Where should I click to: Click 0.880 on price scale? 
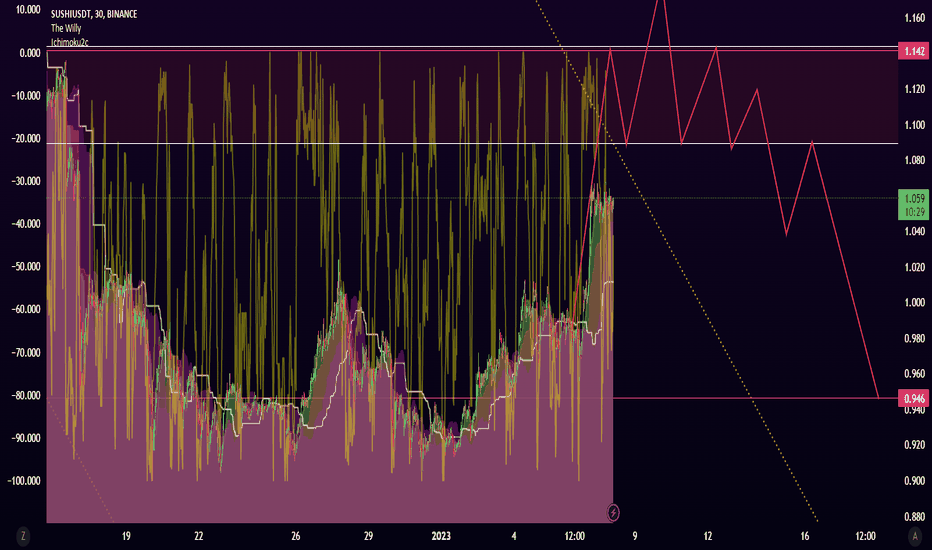pos(914,516)
